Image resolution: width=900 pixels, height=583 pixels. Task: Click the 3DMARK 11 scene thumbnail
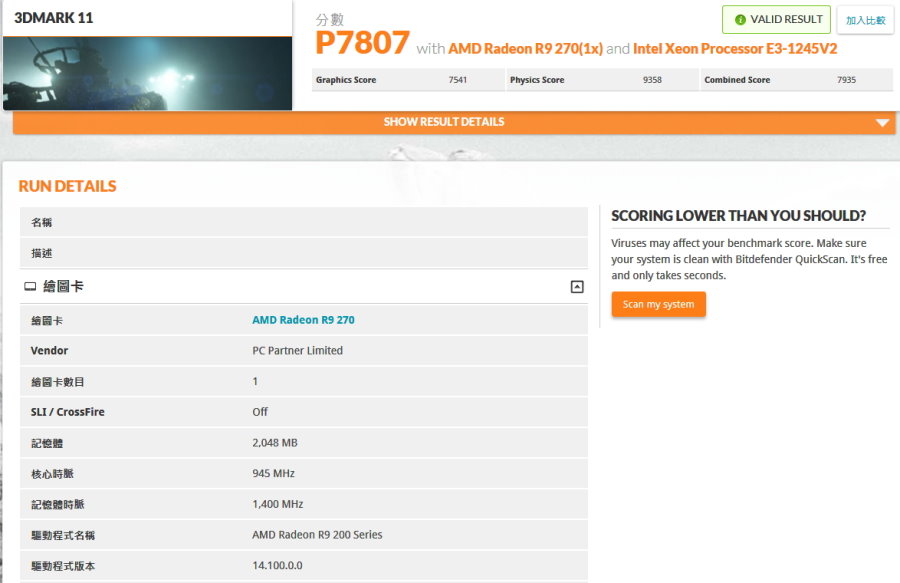click(148, 73)
